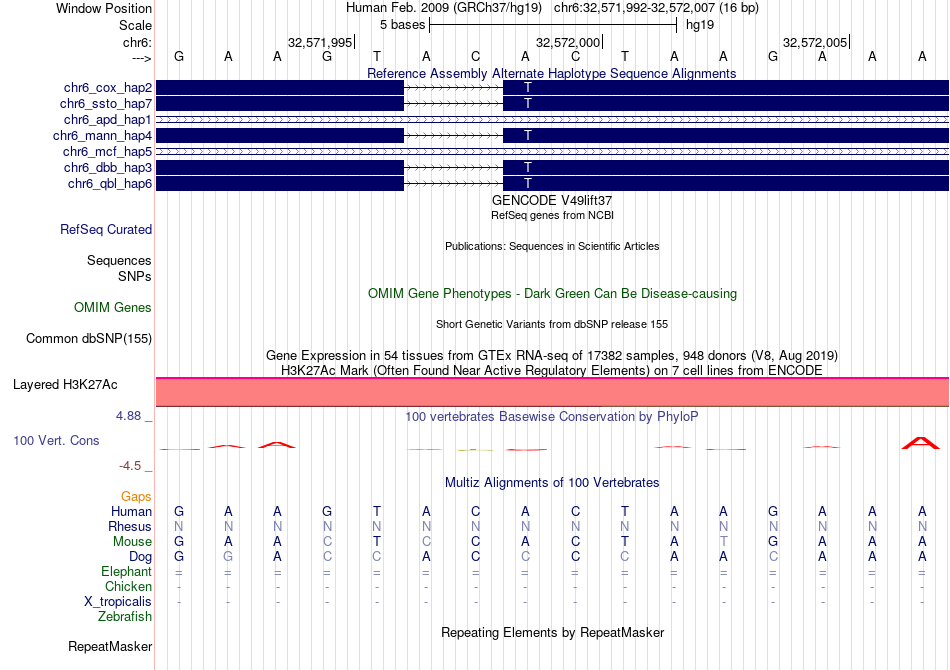Select the Elephant species label

[x=127, y=571]
